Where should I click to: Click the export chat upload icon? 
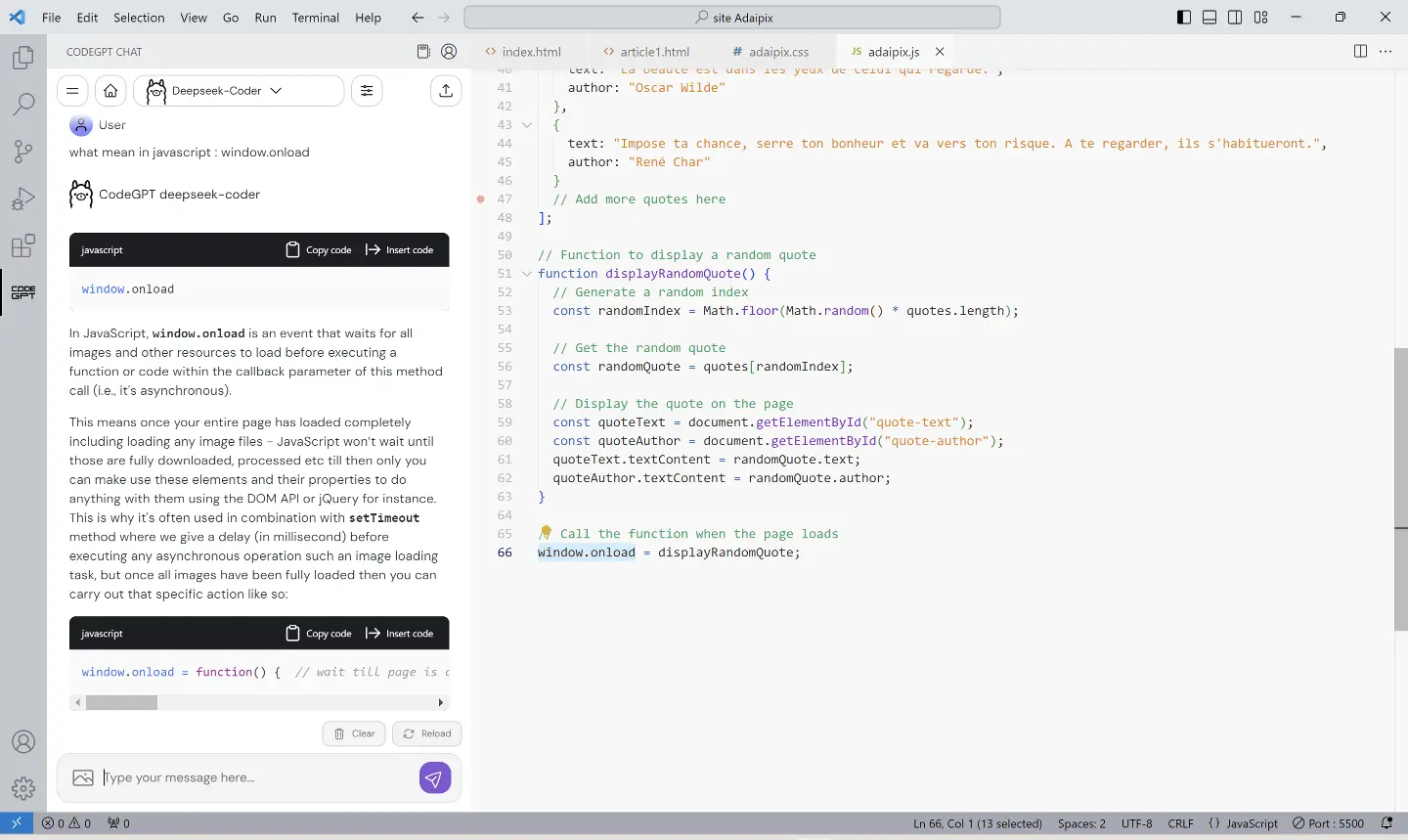coord(446,91)
